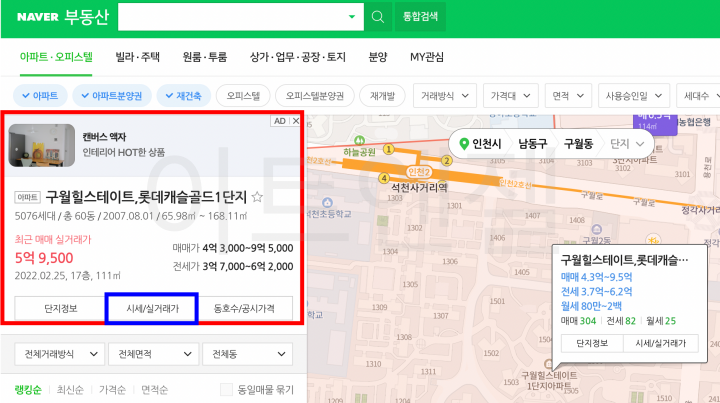This screenshot has width=720, height=403.
Task: Expand the 거래방식 dropdown
Action: 444,96
